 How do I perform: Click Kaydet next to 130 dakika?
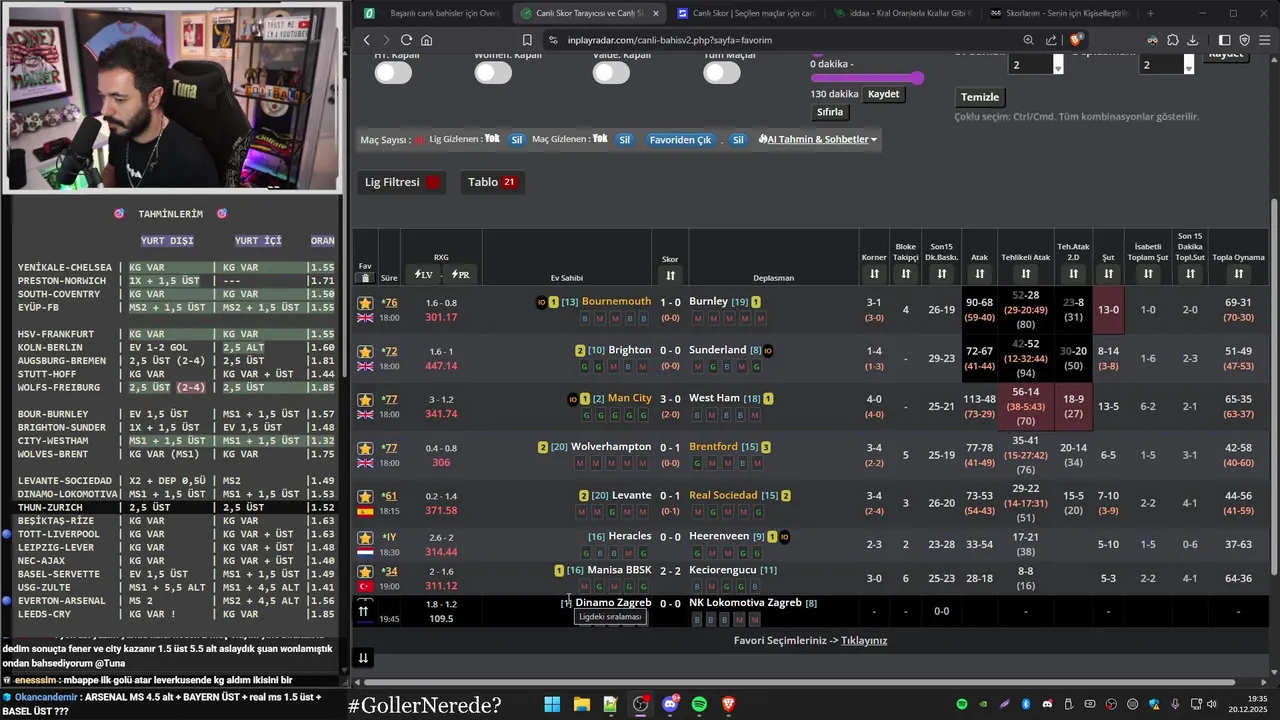click(883, 94)
